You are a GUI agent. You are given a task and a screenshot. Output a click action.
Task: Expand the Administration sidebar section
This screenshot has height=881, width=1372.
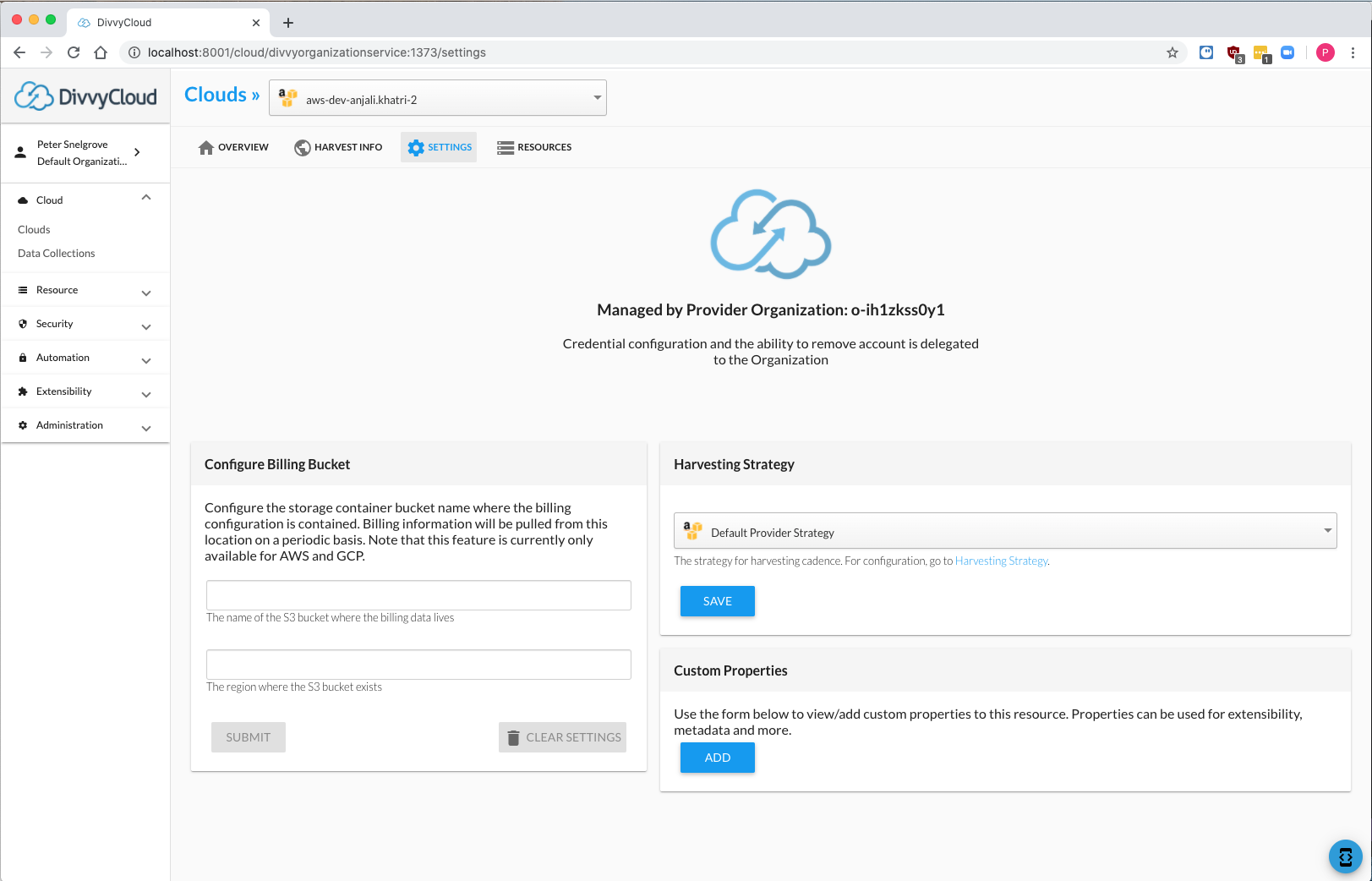pyautogui.click(x=85, y=425)
